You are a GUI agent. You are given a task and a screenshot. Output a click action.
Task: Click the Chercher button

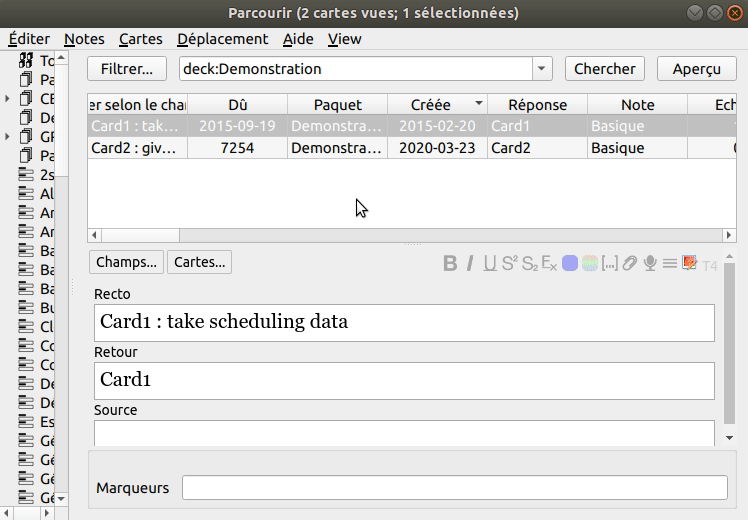click(x=605, y=69)
